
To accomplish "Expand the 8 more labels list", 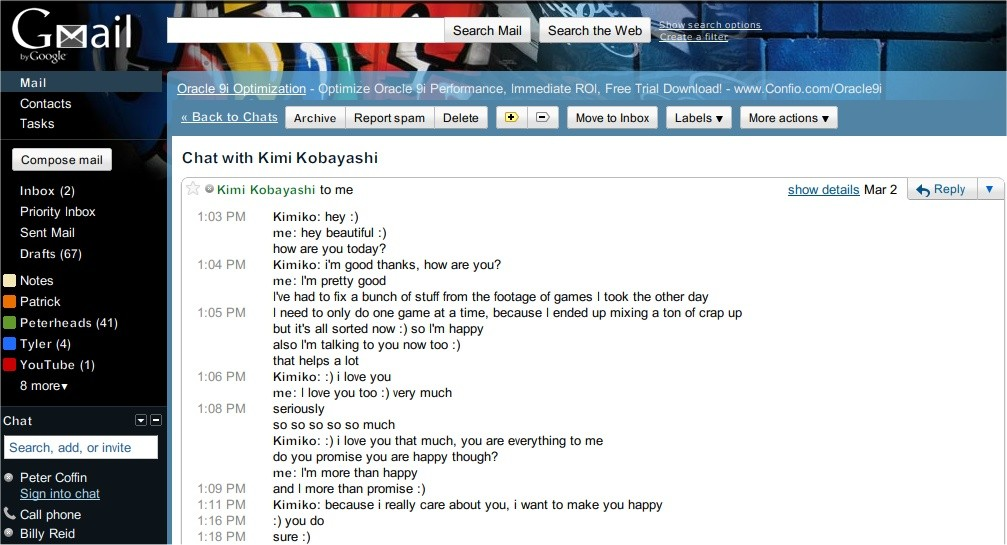I will coord(44,386).
